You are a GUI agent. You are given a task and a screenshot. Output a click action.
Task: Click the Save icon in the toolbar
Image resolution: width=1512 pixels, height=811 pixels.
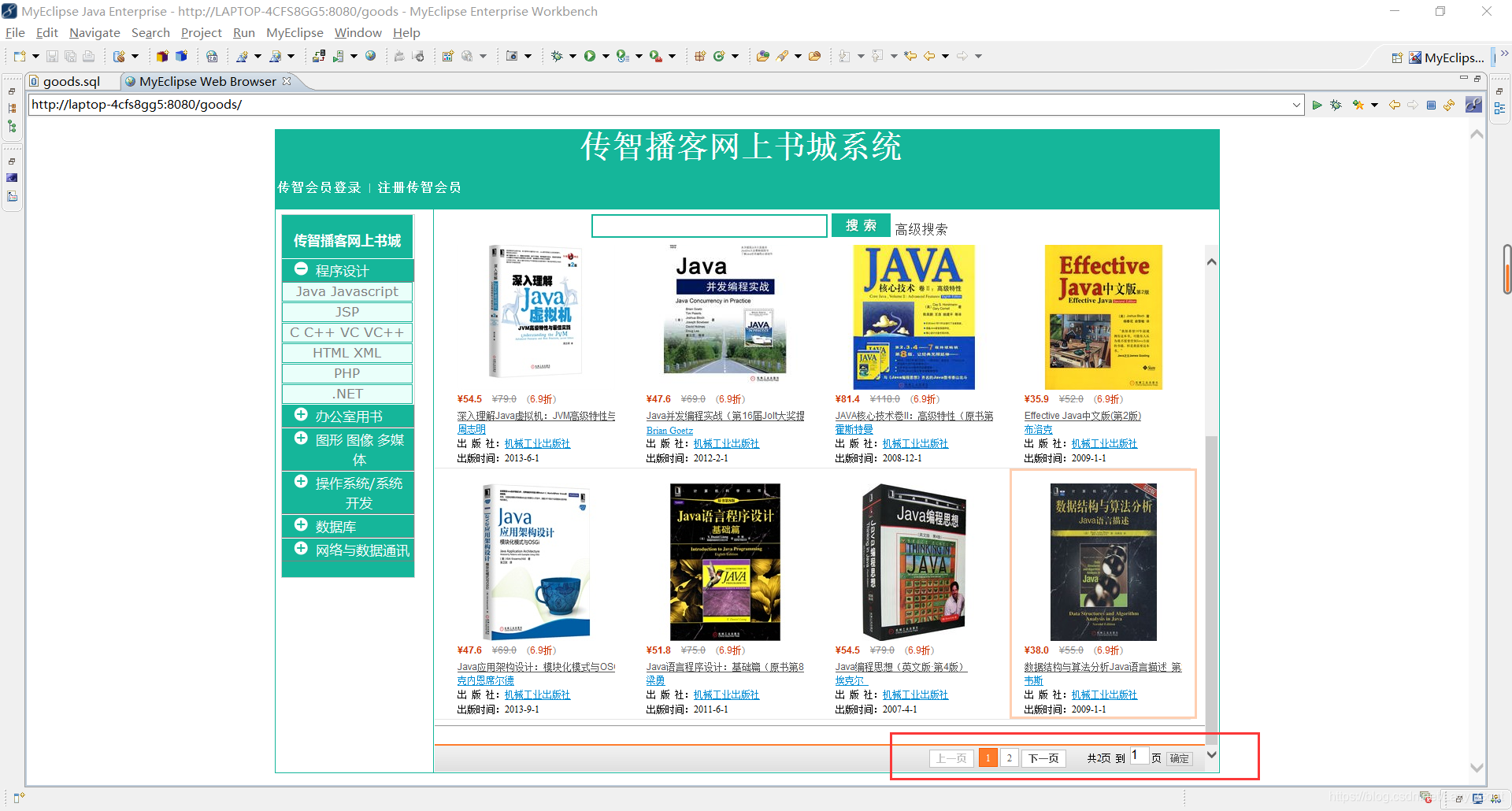pos(51,55)
